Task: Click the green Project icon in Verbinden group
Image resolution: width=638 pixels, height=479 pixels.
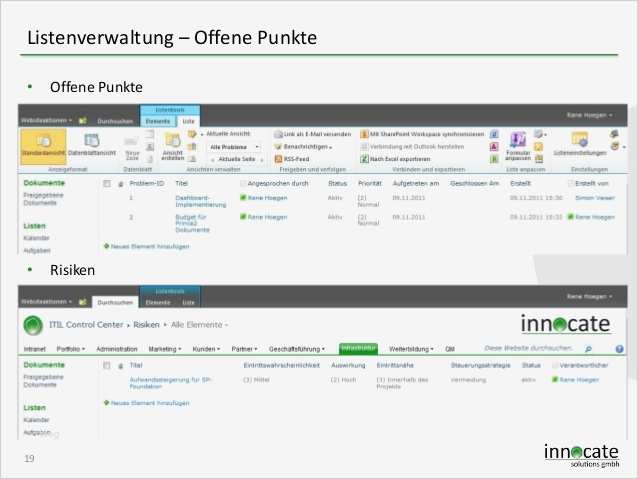Action: coord(494,159)
